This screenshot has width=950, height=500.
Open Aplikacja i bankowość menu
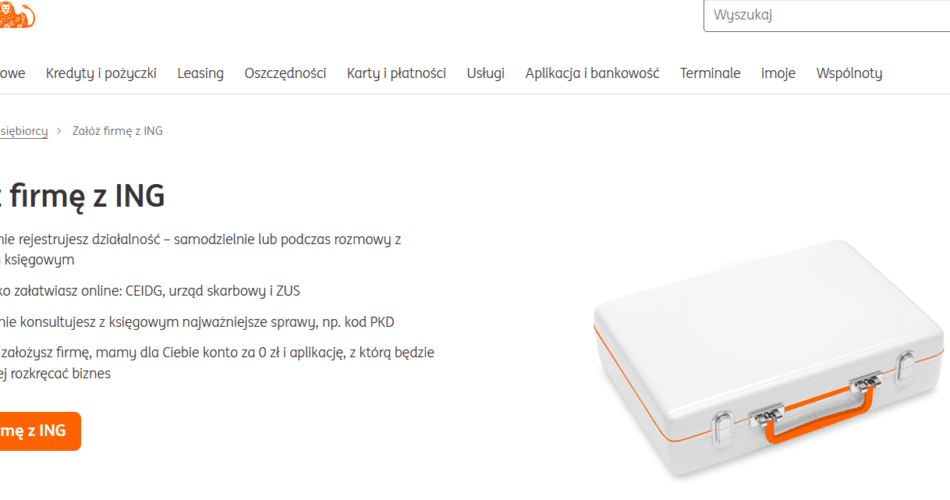click(x=592, y=73)
